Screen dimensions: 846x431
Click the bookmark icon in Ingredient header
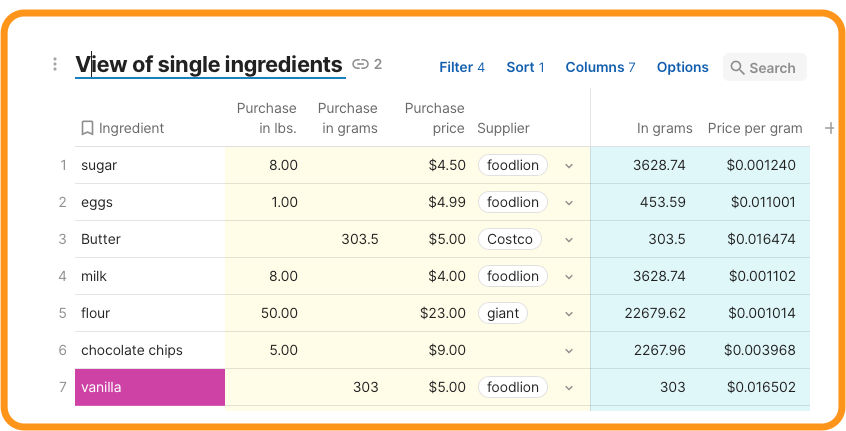click(87, 128)
